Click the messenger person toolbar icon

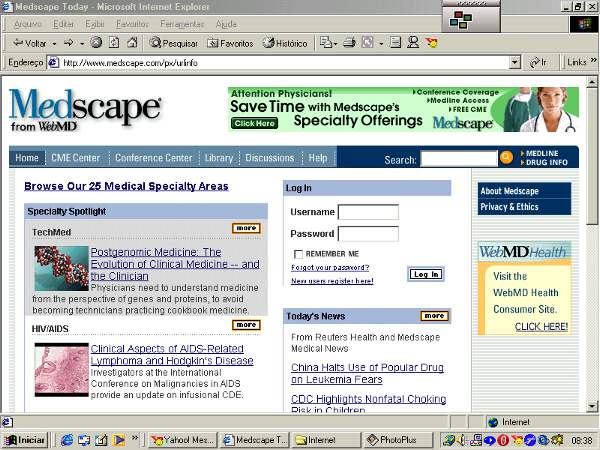pos(413,42)
